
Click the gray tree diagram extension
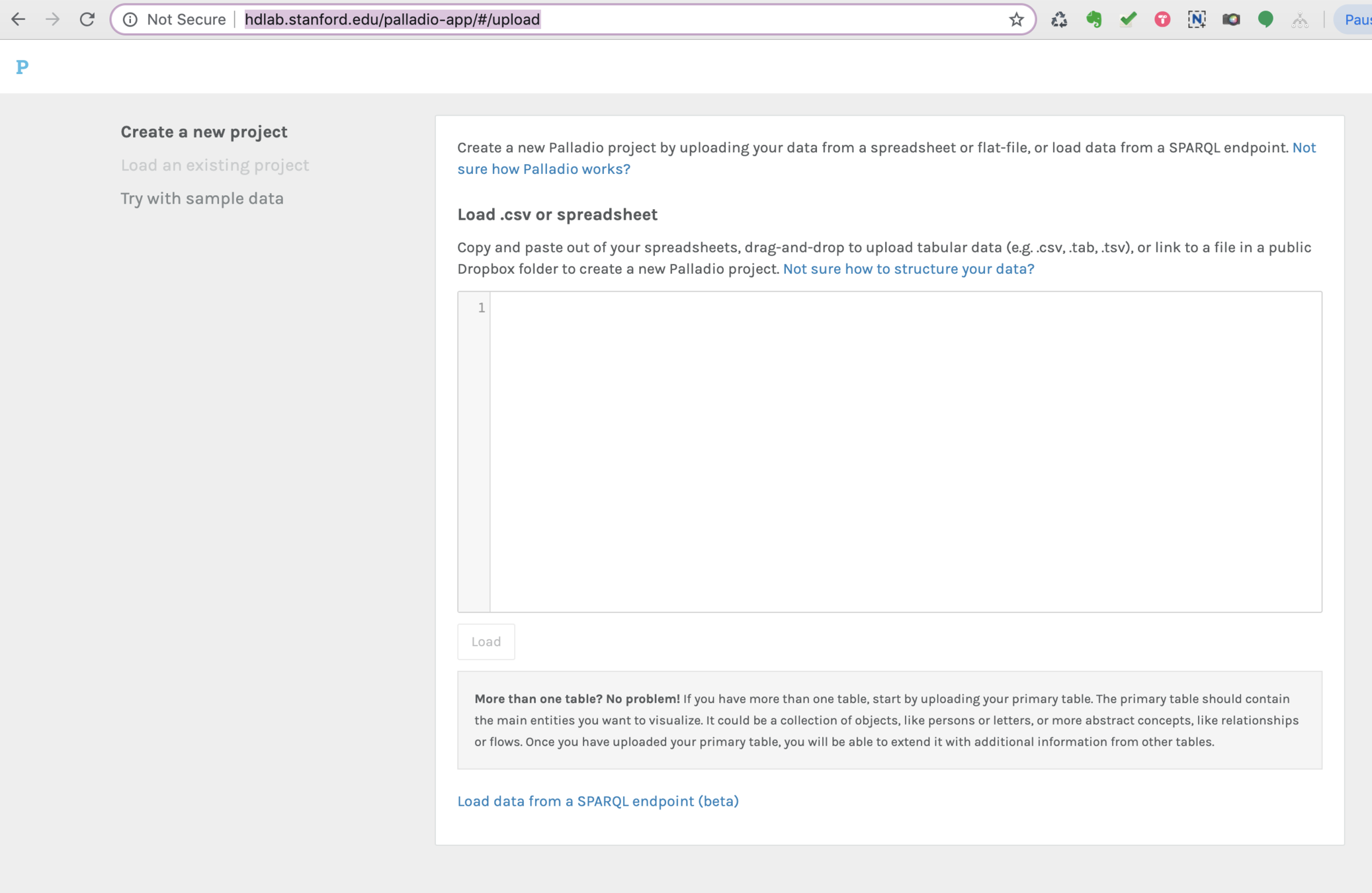point(1300,20)
